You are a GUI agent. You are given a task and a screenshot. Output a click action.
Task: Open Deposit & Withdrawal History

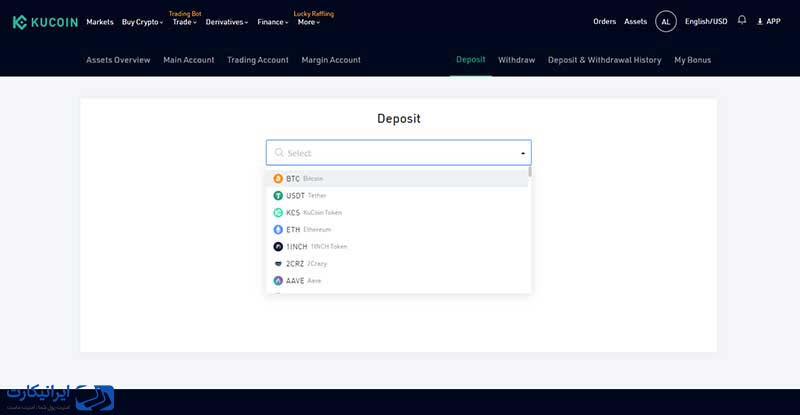[x=605, y=60]
